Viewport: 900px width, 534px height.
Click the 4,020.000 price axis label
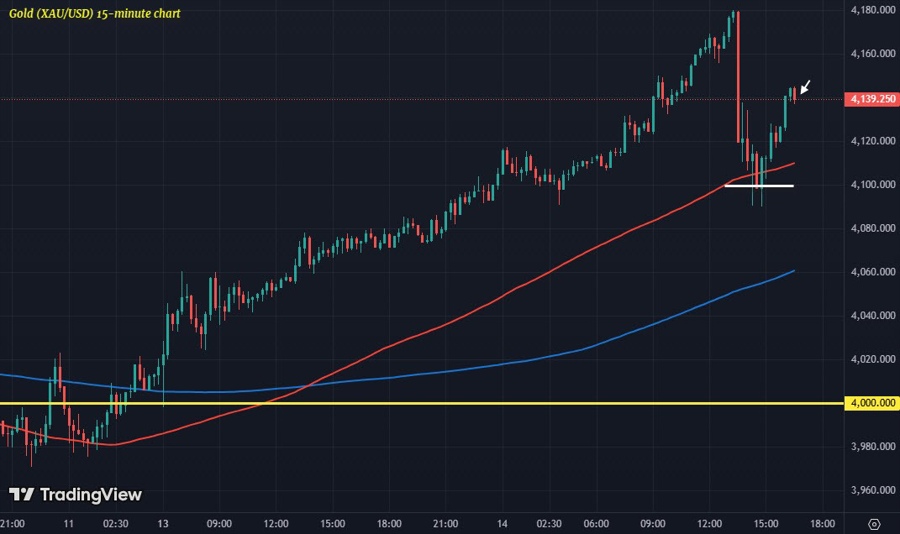[x=871, y=359]
